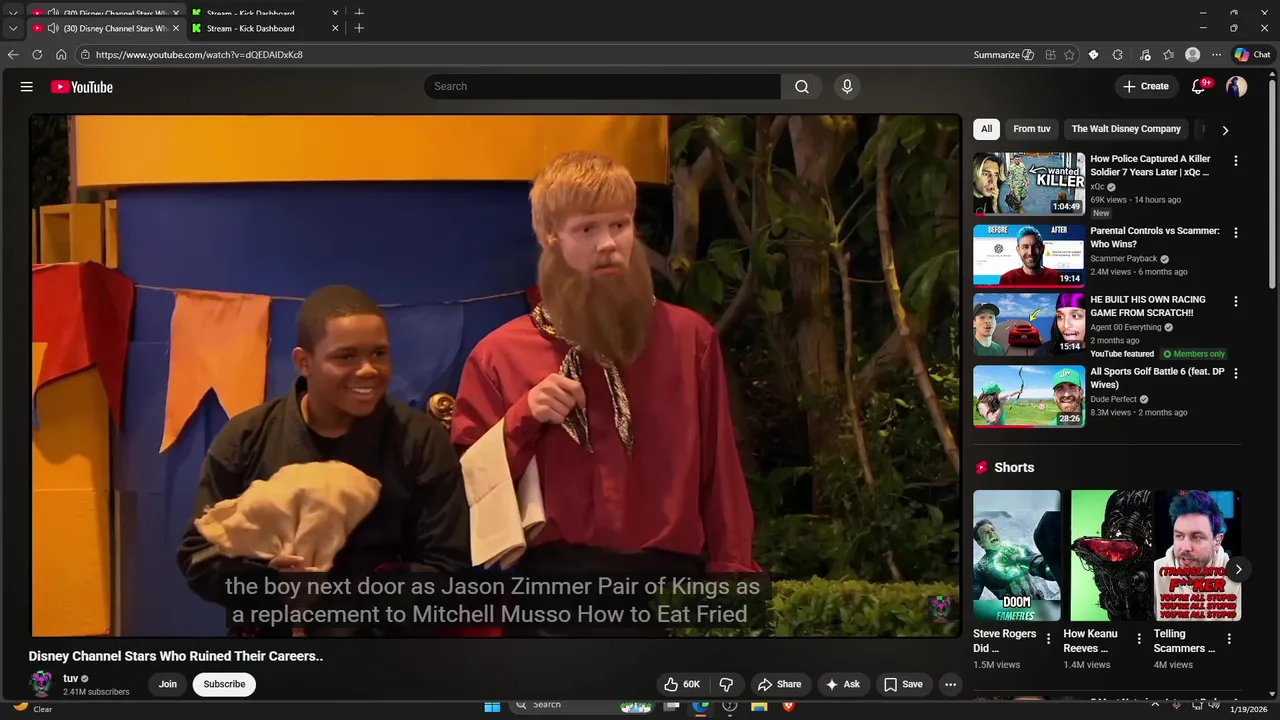Open browser extensions puzzle icon
Viewport: 1280px width, 720px height.
point(1118,55)
